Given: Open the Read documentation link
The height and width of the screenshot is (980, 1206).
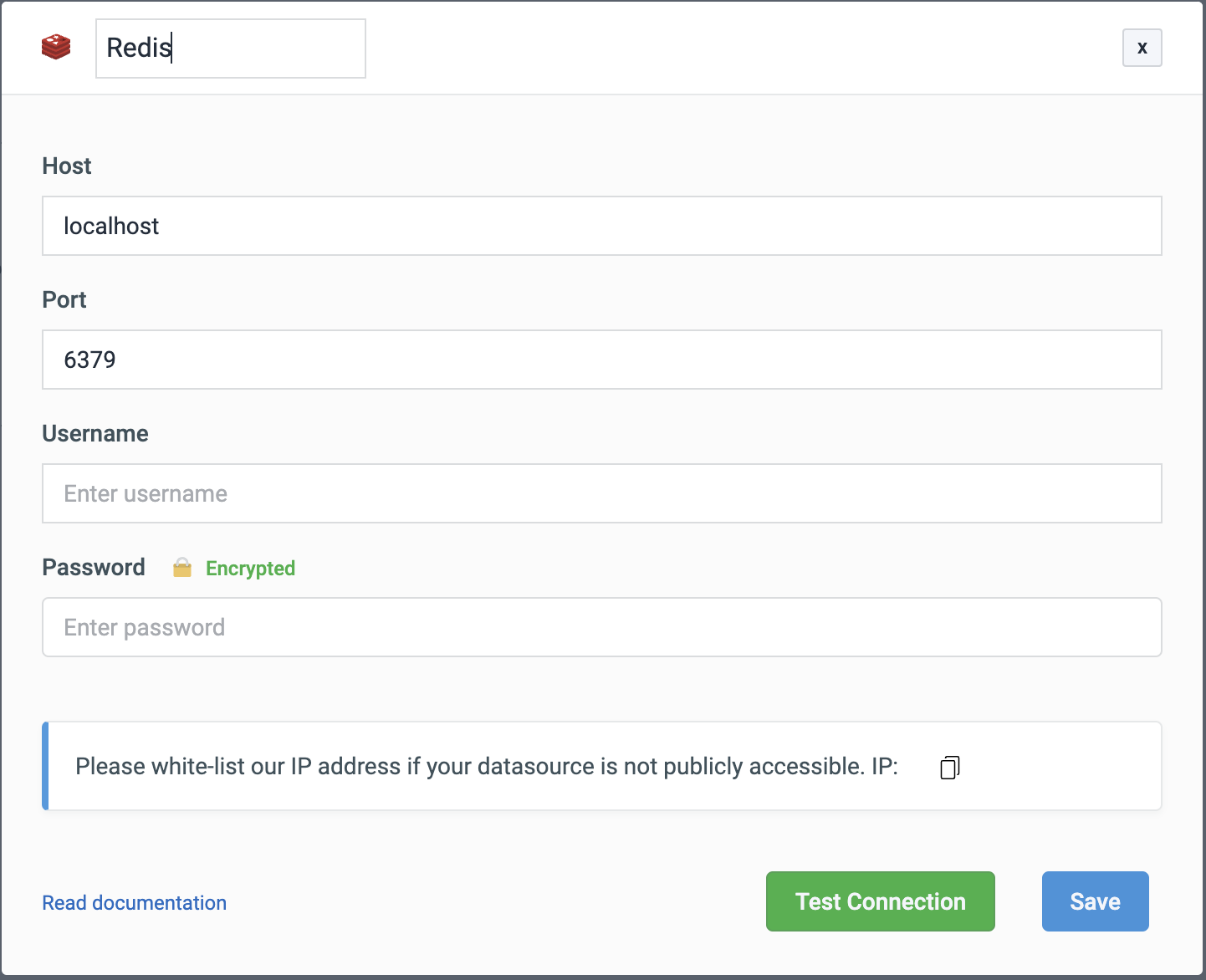Looking at the screenshot, I should [x=135, y=903].
